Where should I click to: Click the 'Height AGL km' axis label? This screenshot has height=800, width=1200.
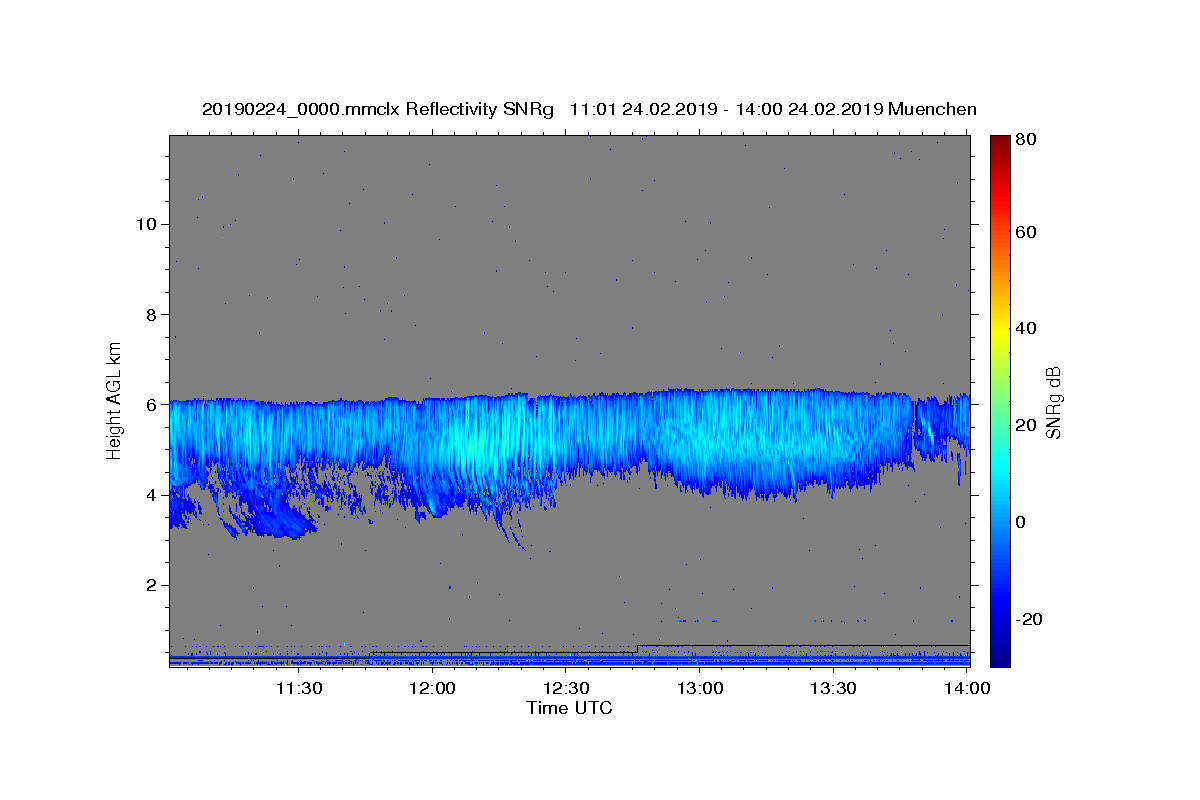[x=115, y=400]
